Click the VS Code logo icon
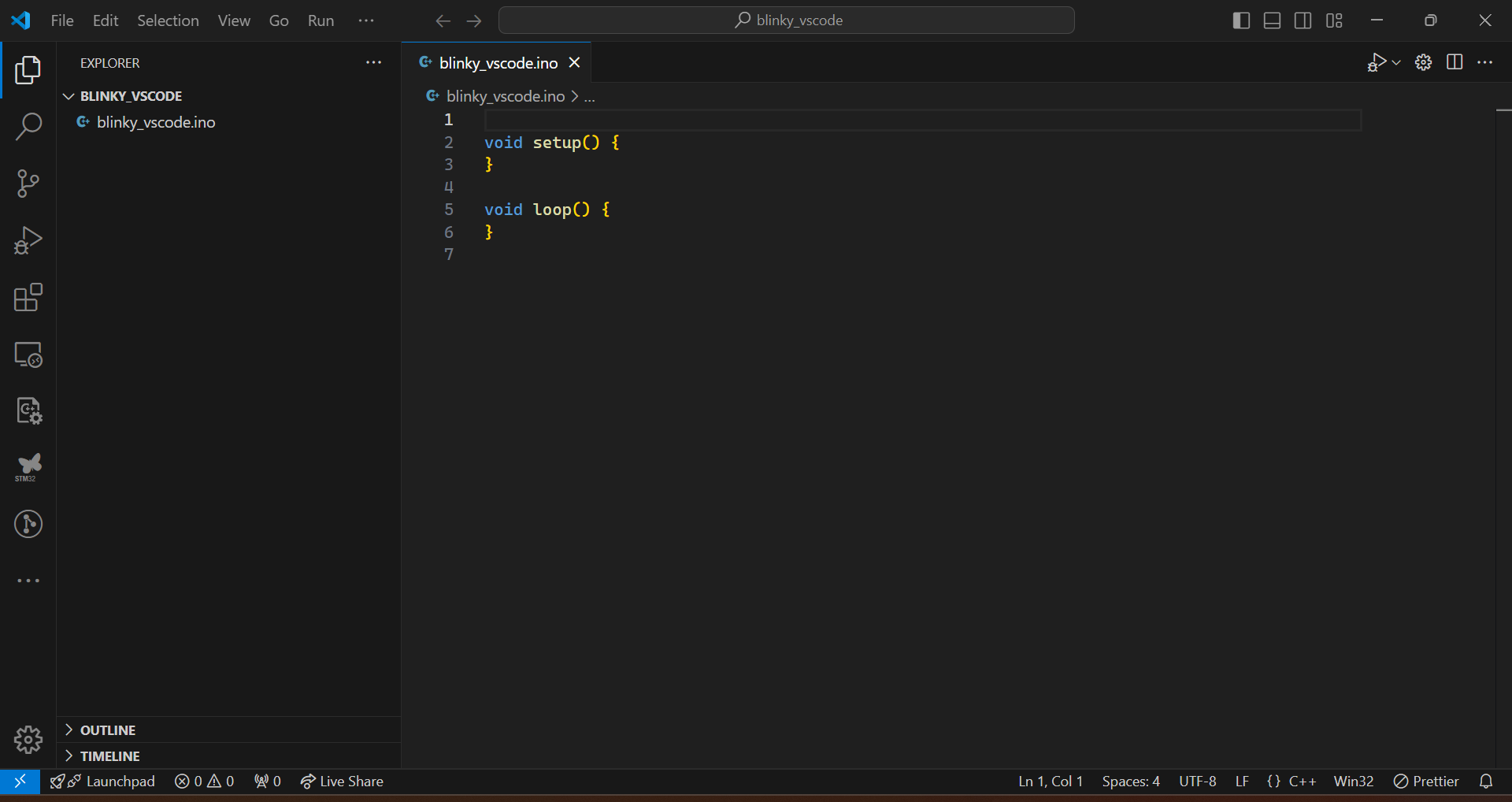The width and height of the screenshot is (1512, 802). [21, 20]
